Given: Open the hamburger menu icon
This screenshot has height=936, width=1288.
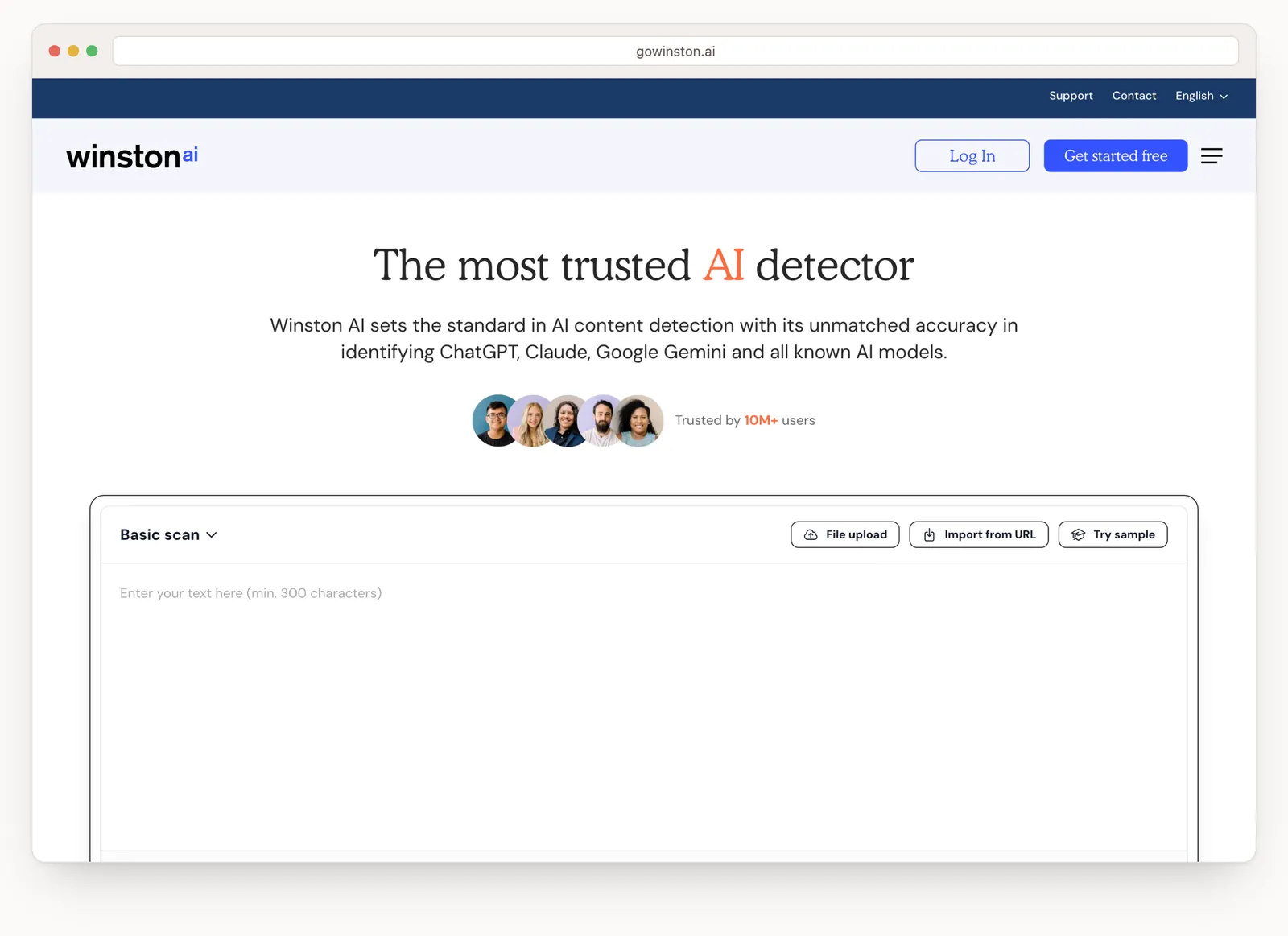Looking at the screenshot, I should pos(1212,156).
